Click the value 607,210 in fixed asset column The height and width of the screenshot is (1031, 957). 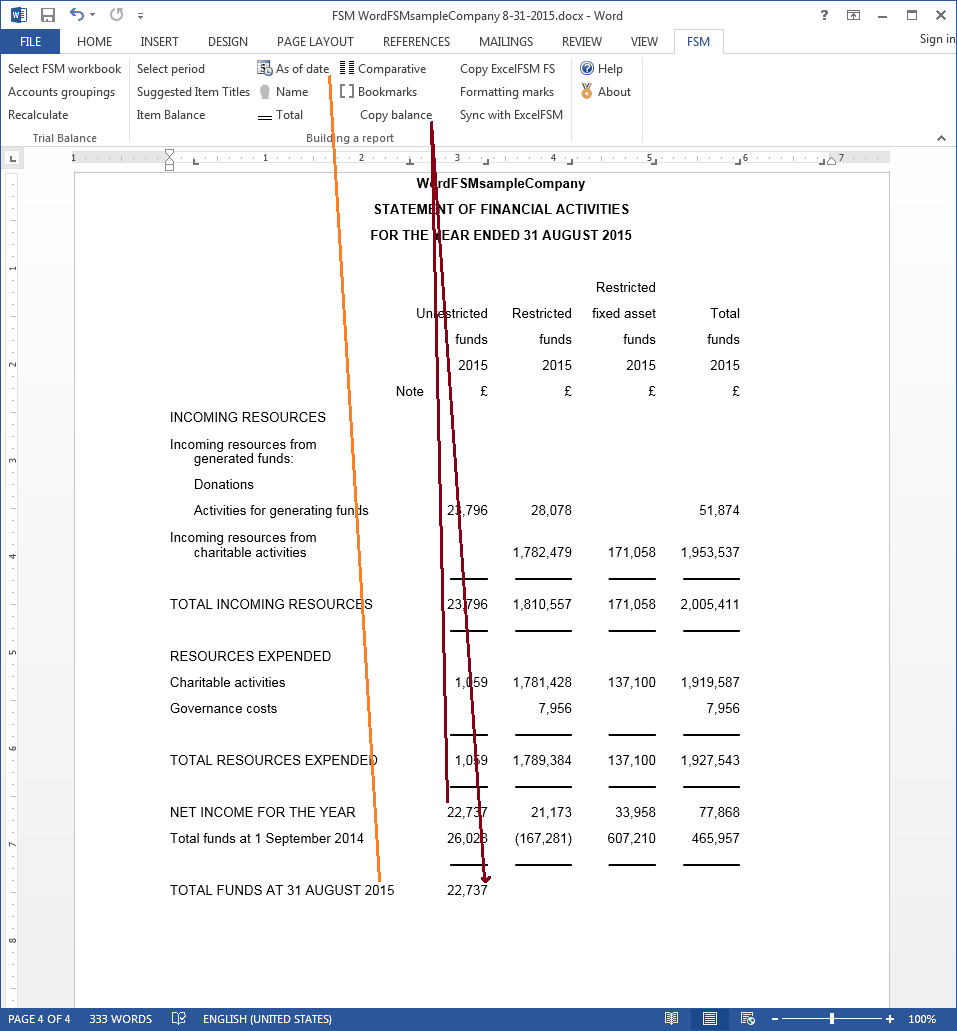(631, 838)
